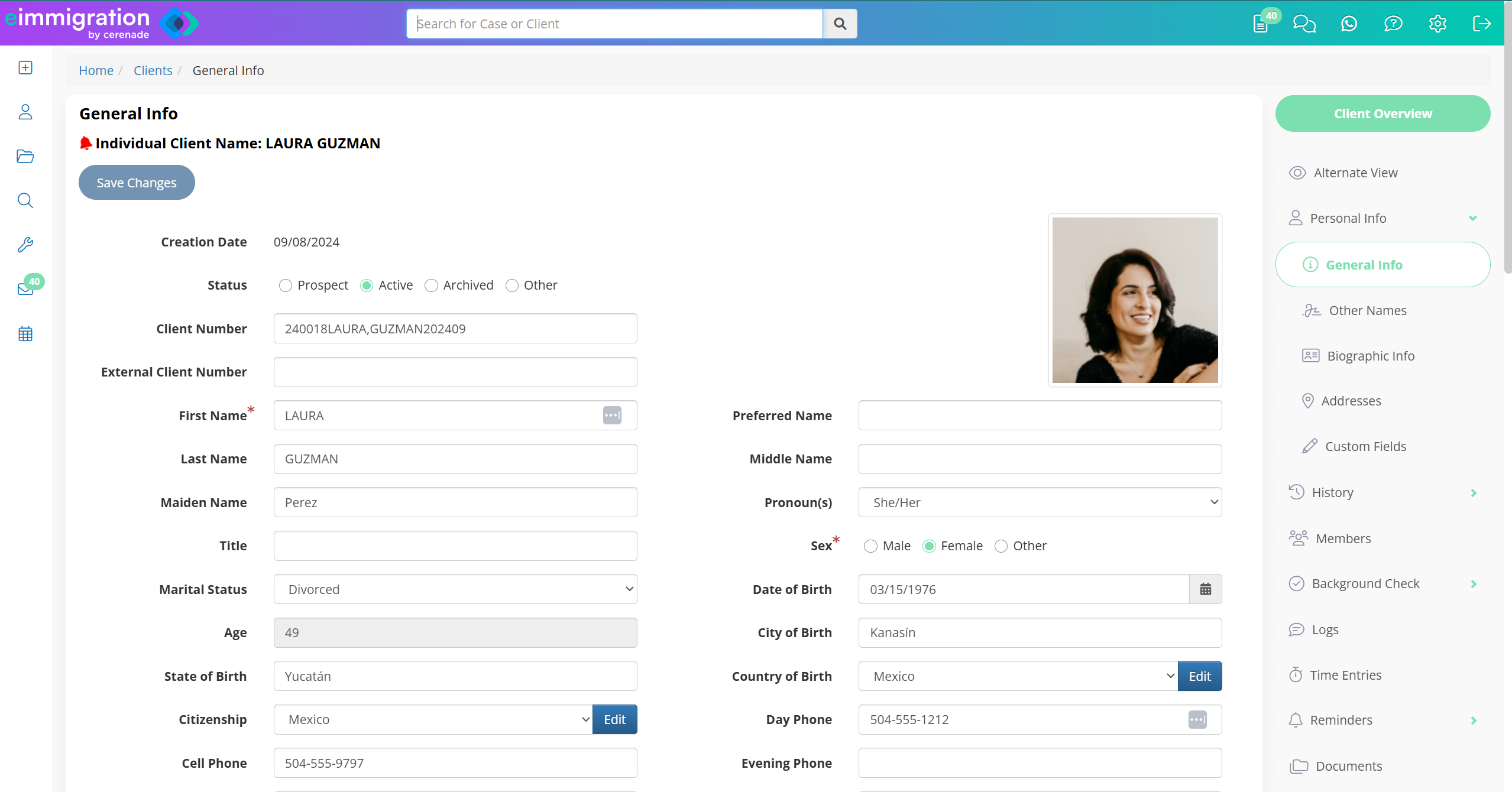
Task: Open the inbox icon with 40 badge
Action: pos(25,288)
